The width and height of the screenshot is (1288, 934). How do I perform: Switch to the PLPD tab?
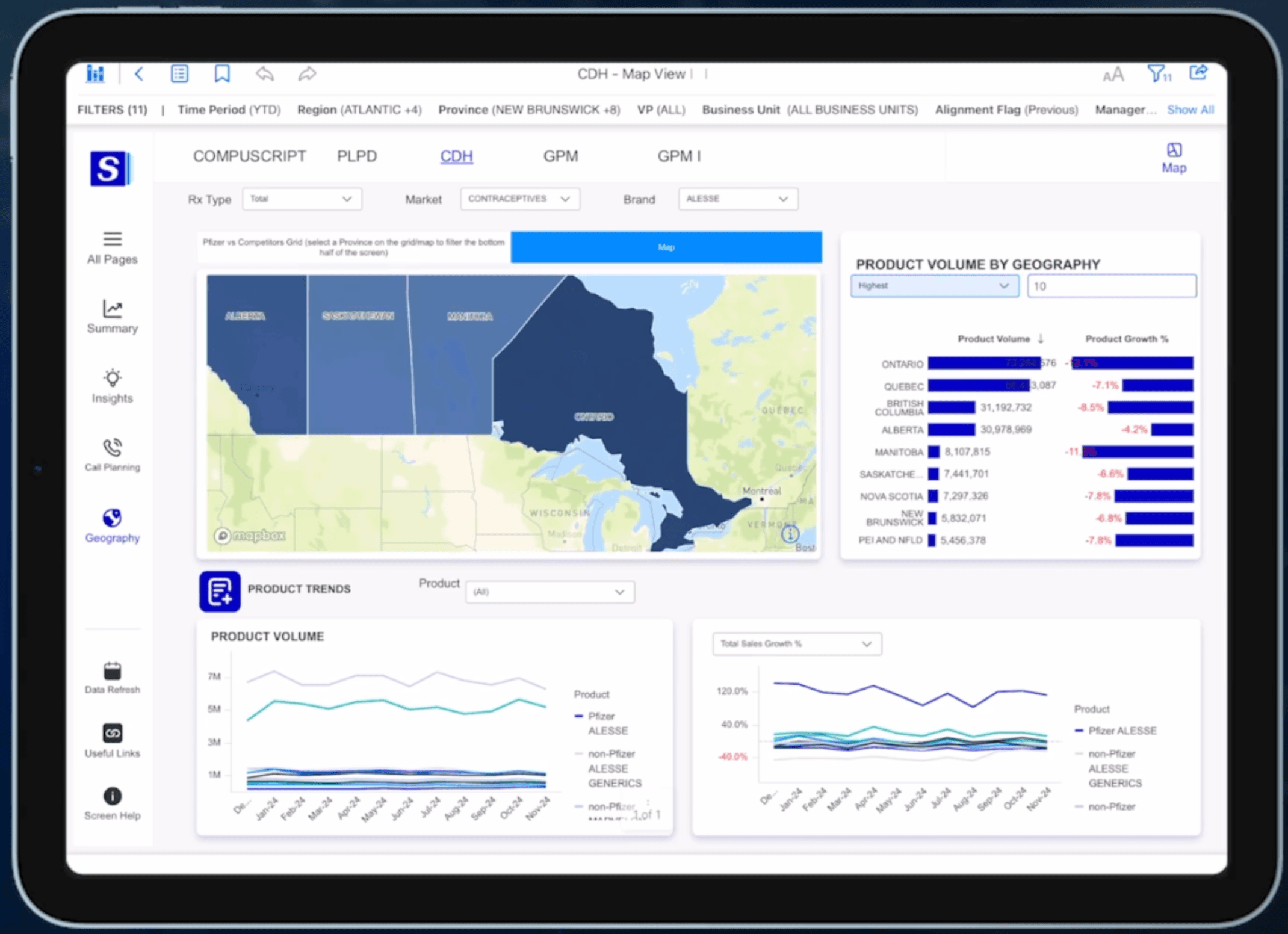(357, 156)
